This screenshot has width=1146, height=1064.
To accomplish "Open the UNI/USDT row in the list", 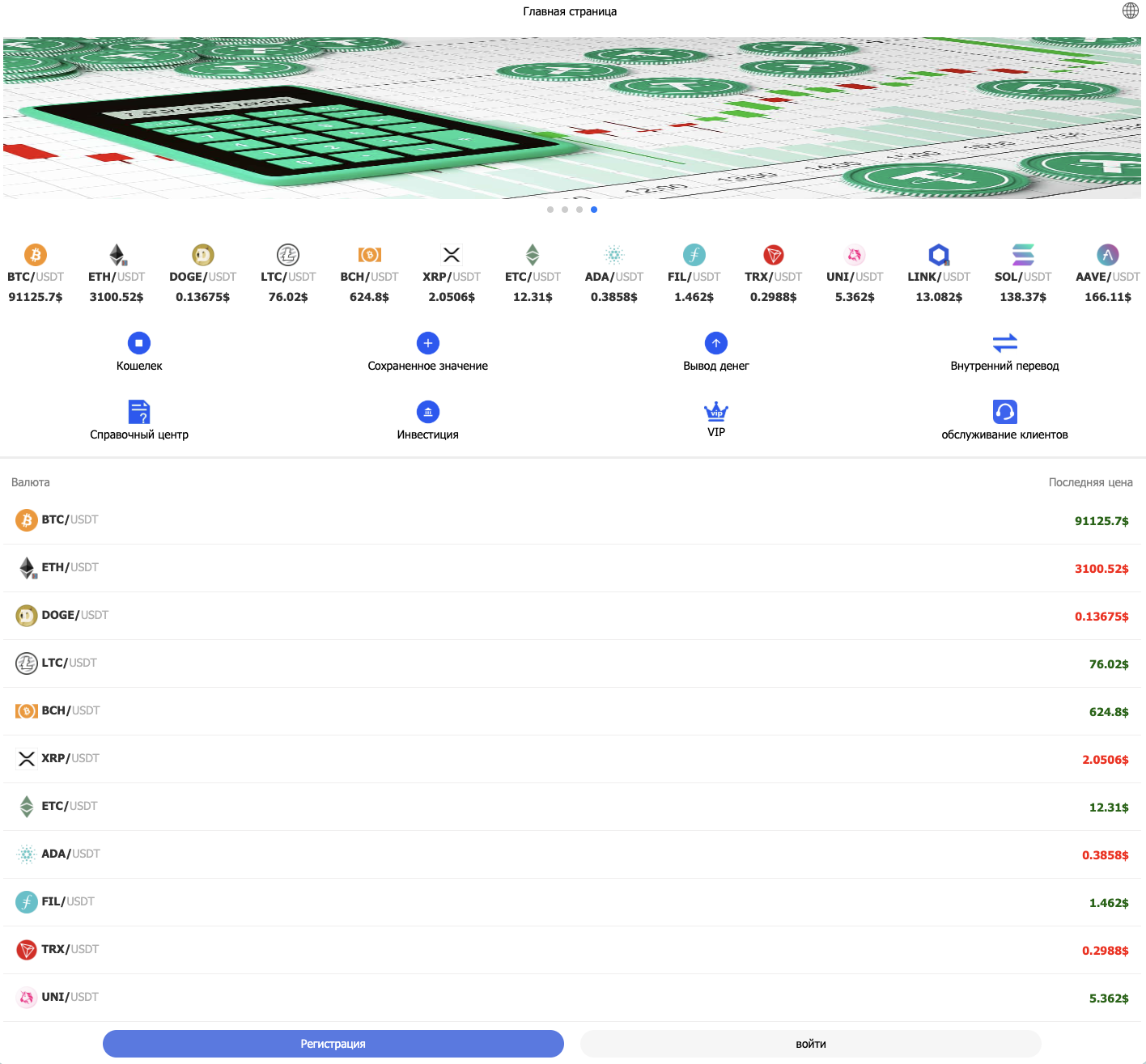I will click(573, 998).
